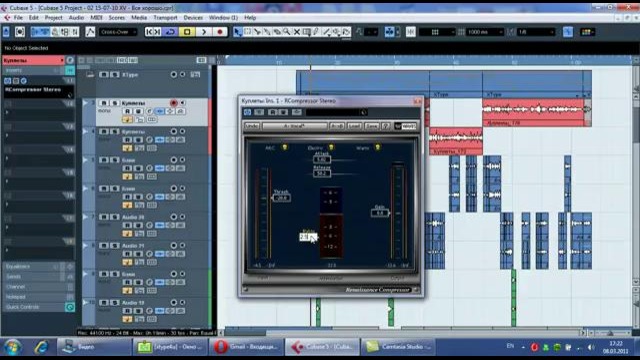Open the Transport menu

(165, 18)
